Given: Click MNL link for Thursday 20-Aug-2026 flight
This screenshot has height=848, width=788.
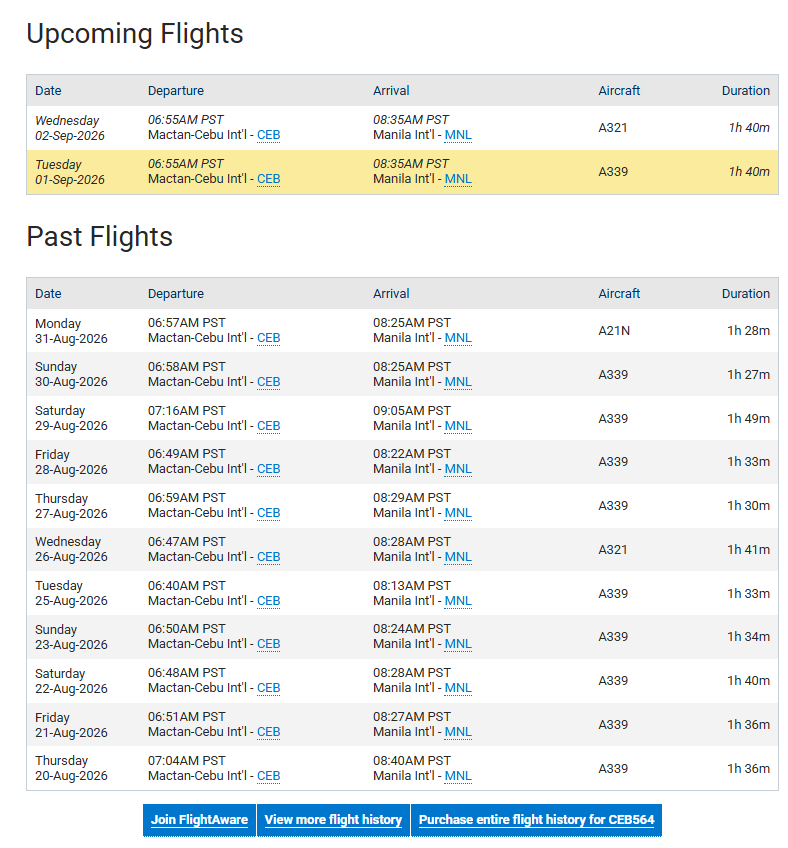Looking at the screenshot, I should (458, 776).
